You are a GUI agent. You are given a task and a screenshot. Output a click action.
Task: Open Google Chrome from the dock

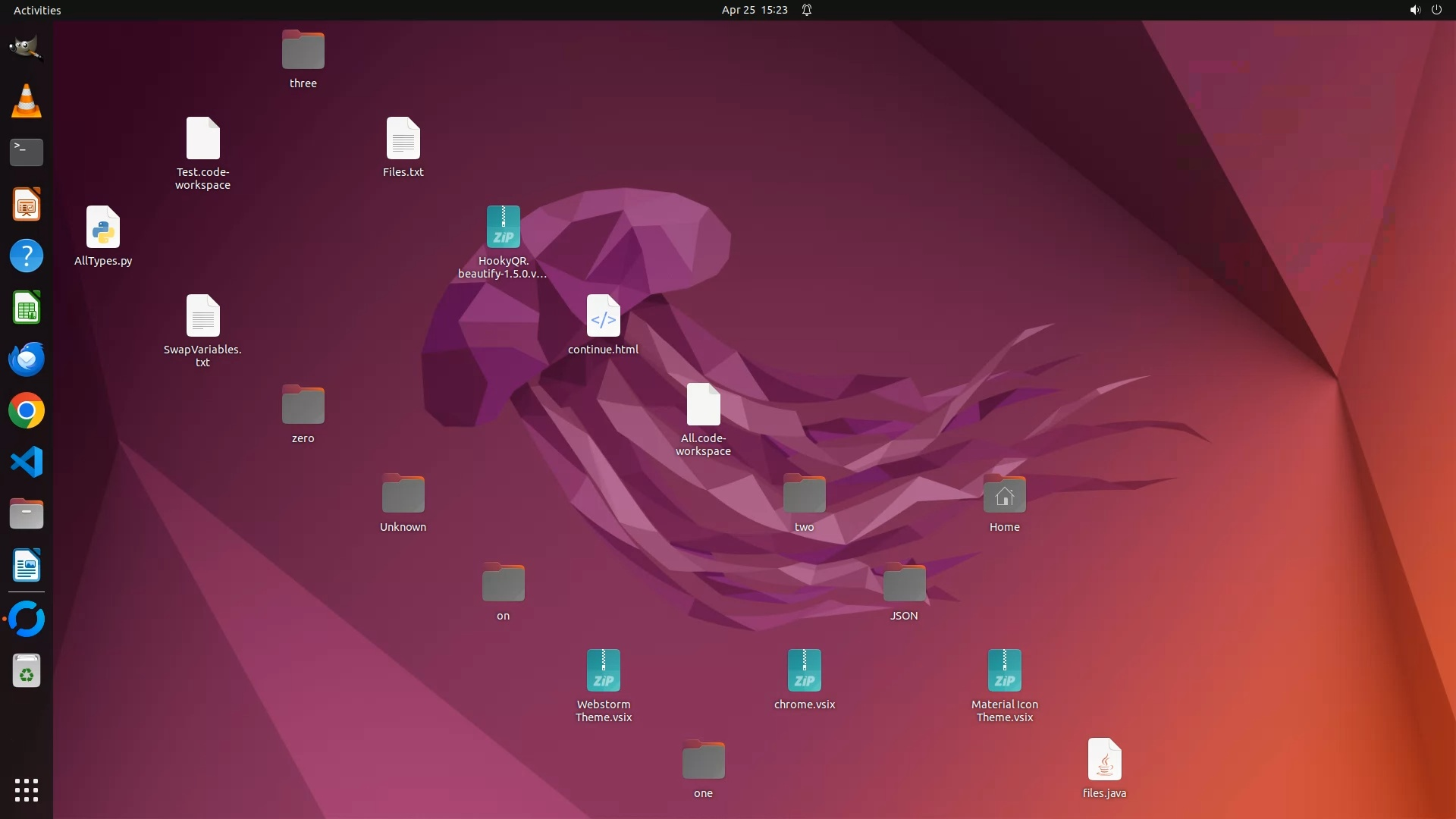26,410
